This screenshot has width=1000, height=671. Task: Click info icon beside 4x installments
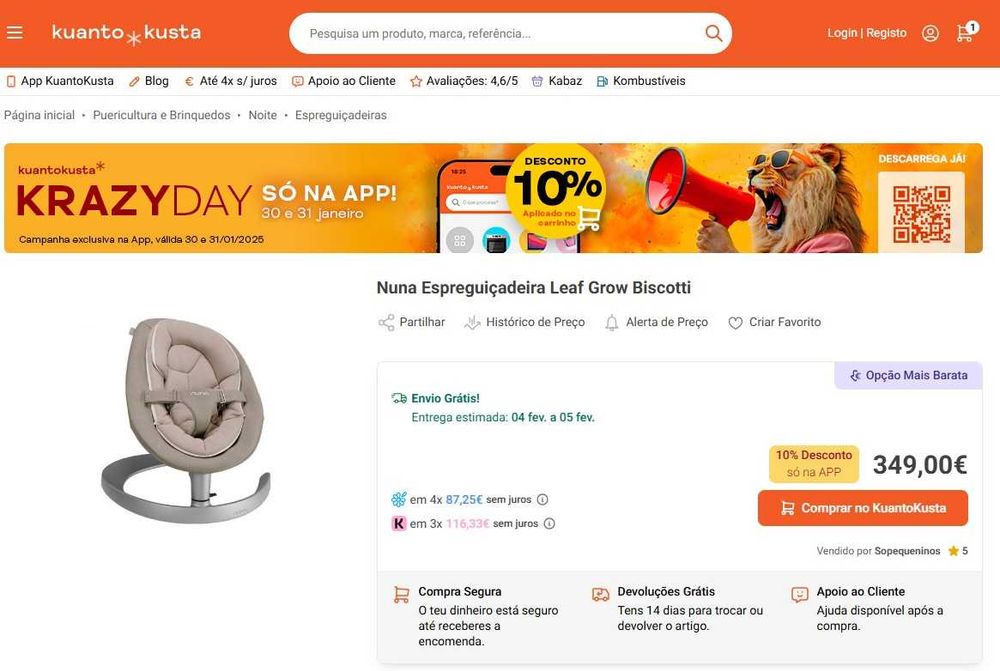click(x=543, y=499)
